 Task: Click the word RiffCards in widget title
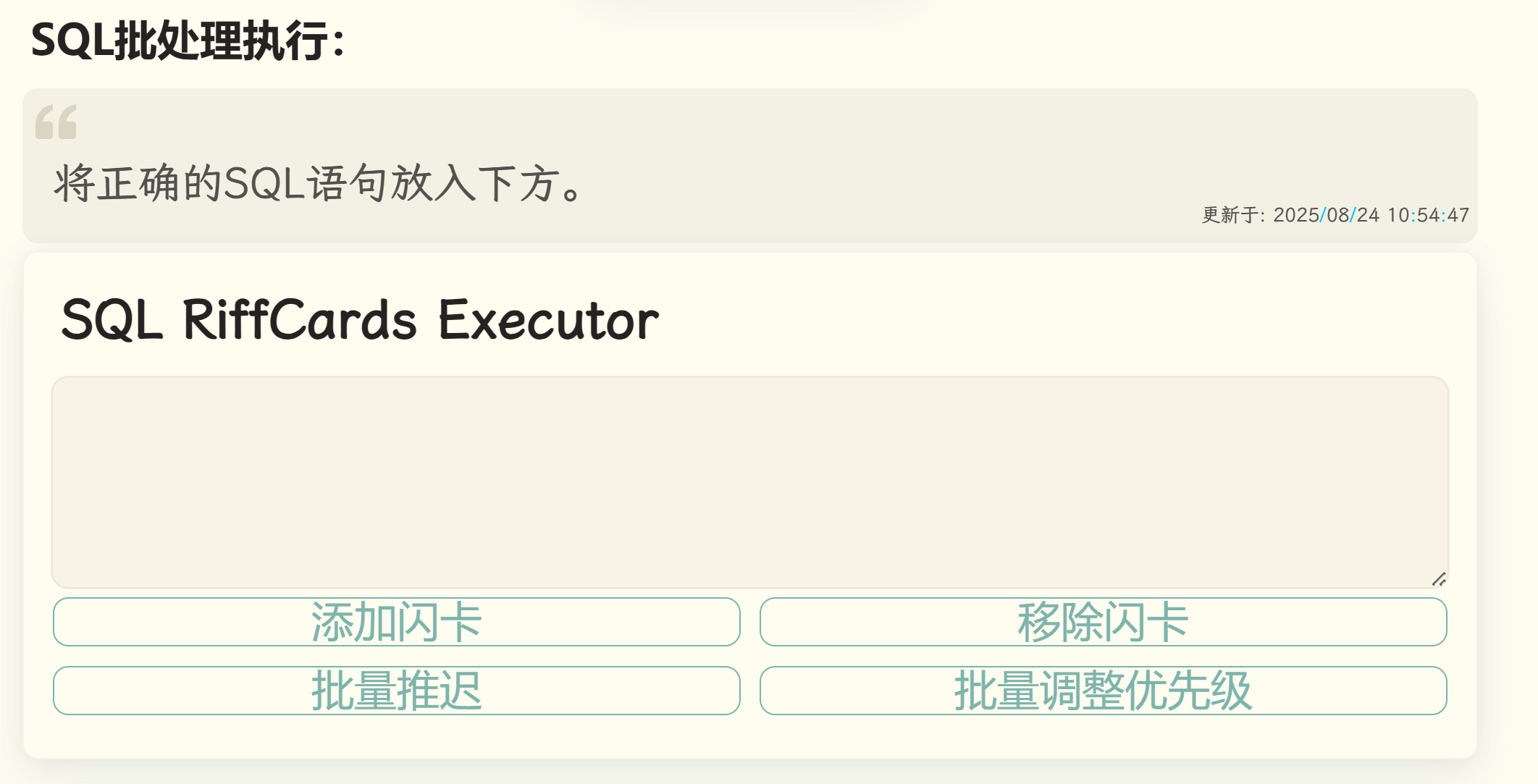(x=299, y=320)
